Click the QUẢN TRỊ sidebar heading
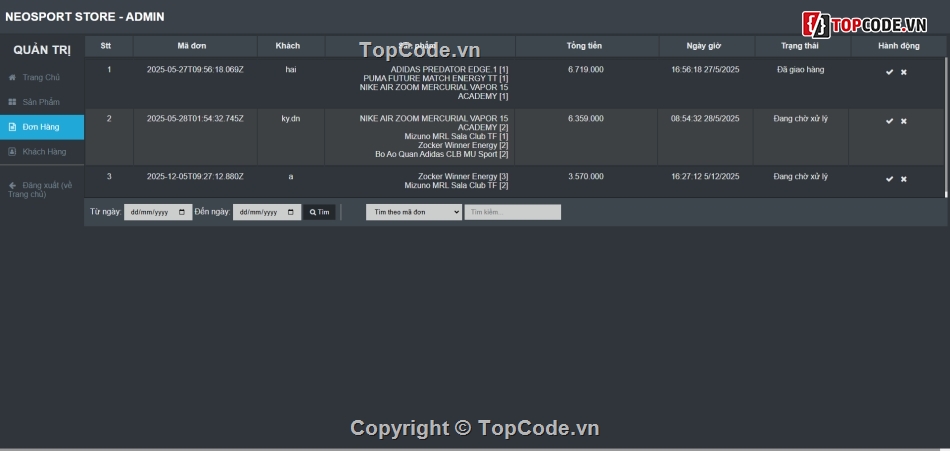This screenshot has height=451, width=950. point(42,50)
